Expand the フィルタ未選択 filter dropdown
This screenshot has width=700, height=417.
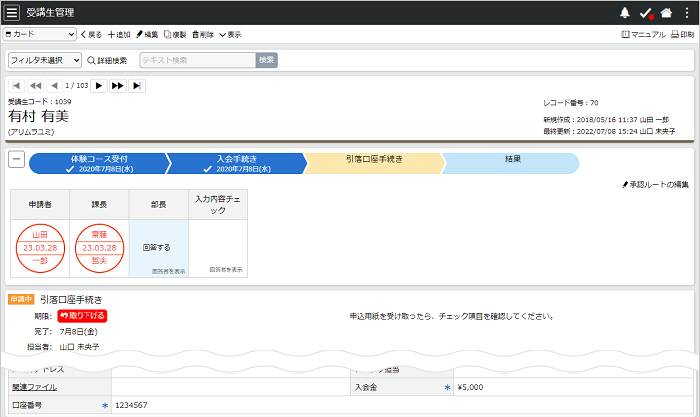click(45, 60)
